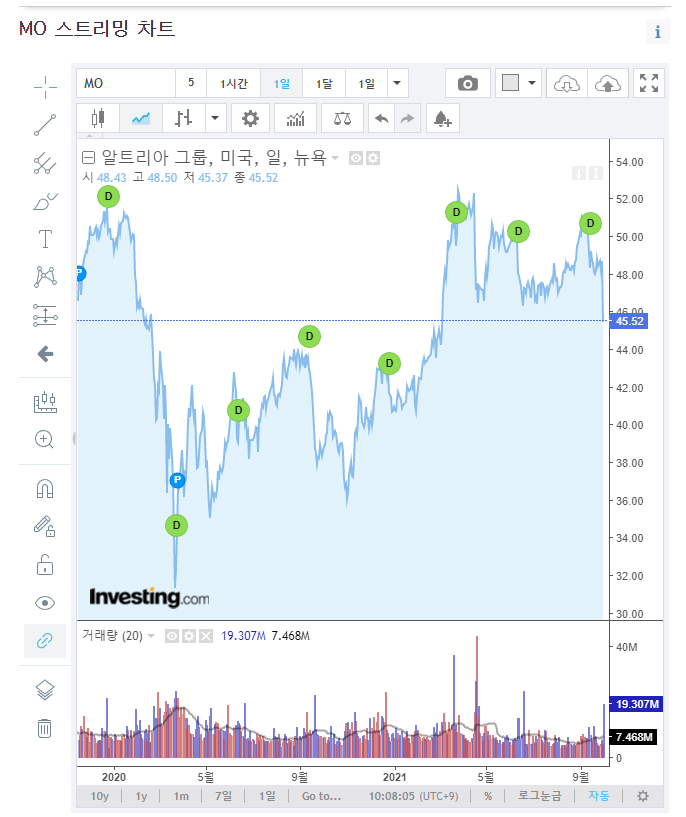The height and width of the screenshot is (817, 686).
Task: Expand the interval list dropdown arrow
Action: pyautogui.click(x=397, y=83)
